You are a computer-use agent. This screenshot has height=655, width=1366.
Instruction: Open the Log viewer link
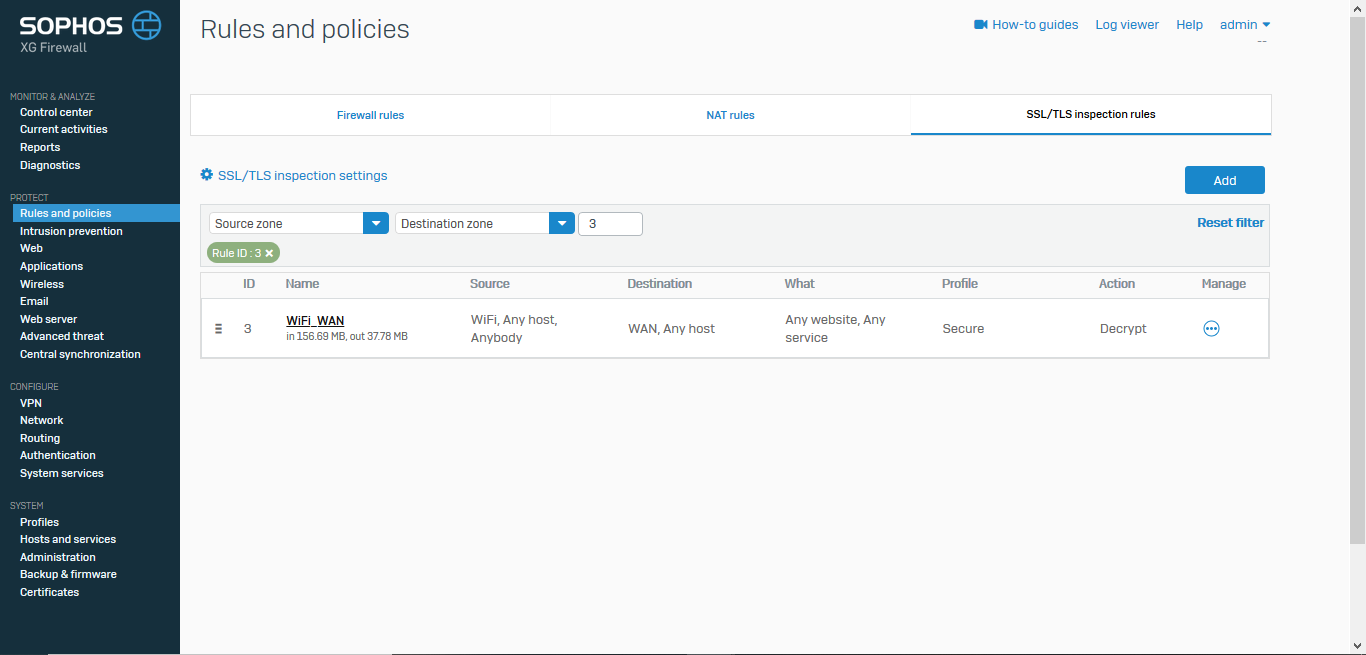point(1127,24)
